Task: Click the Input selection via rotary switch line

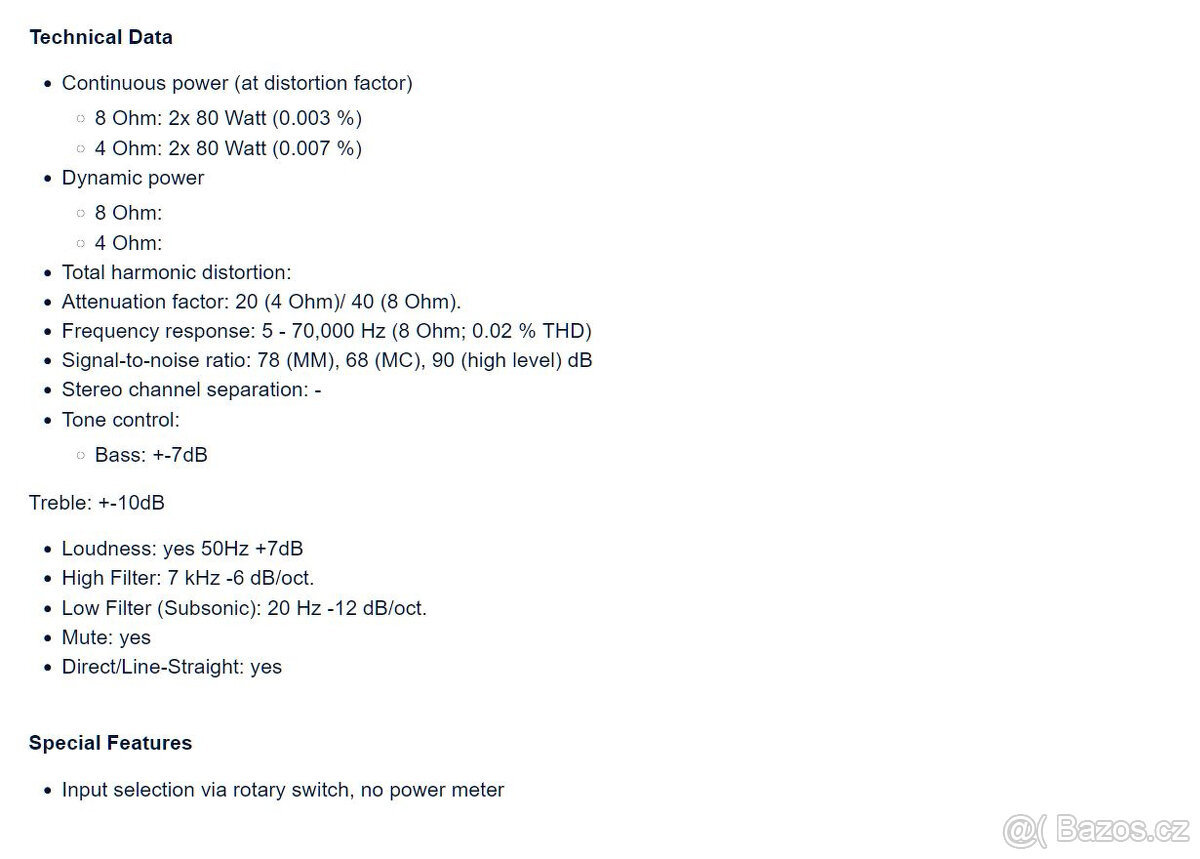Action: point(283,790)
